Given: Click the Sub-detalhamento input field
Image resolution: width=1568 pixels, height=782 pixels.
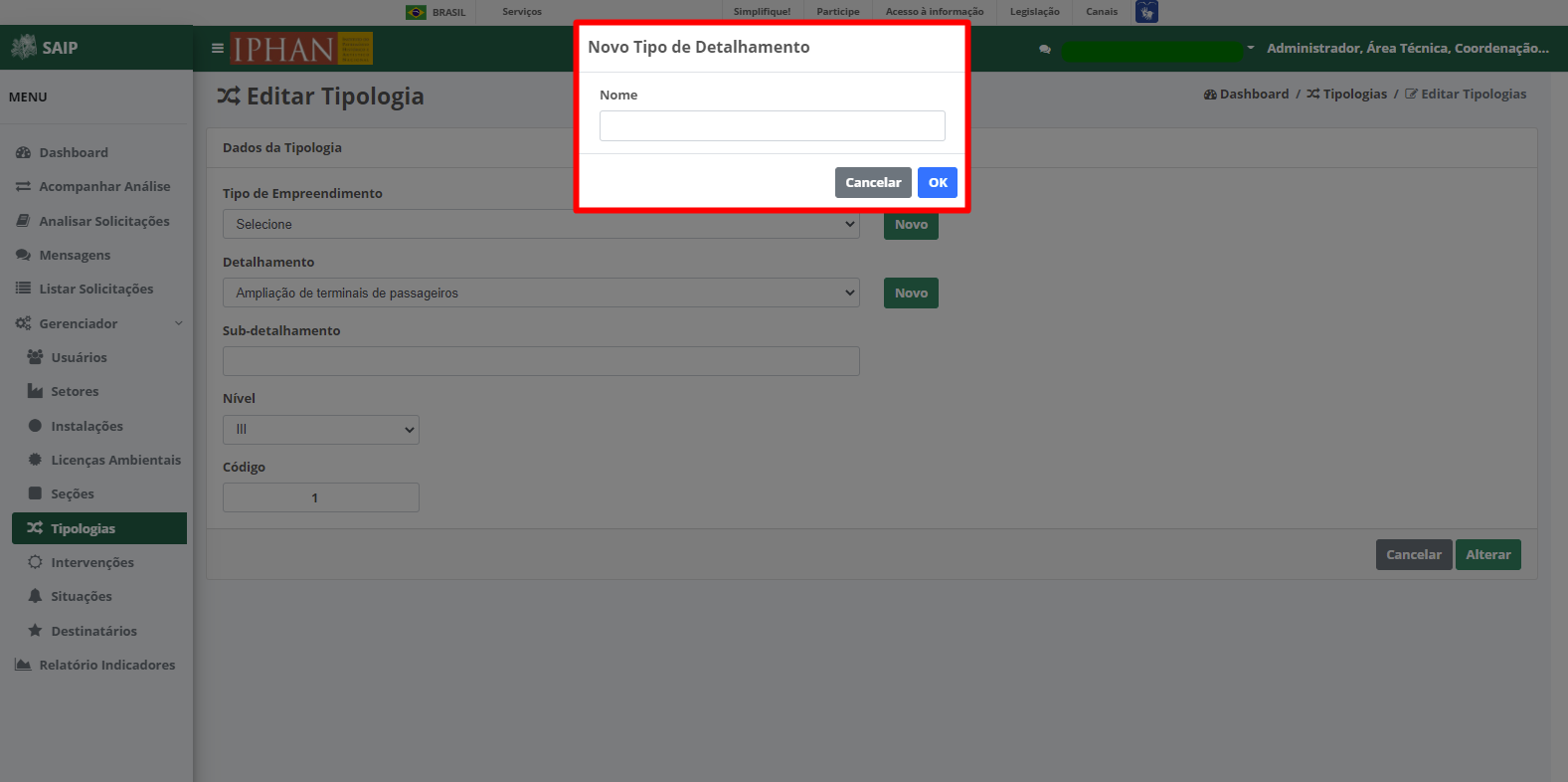Looking at the screenshot, I should tap(541, 361).
